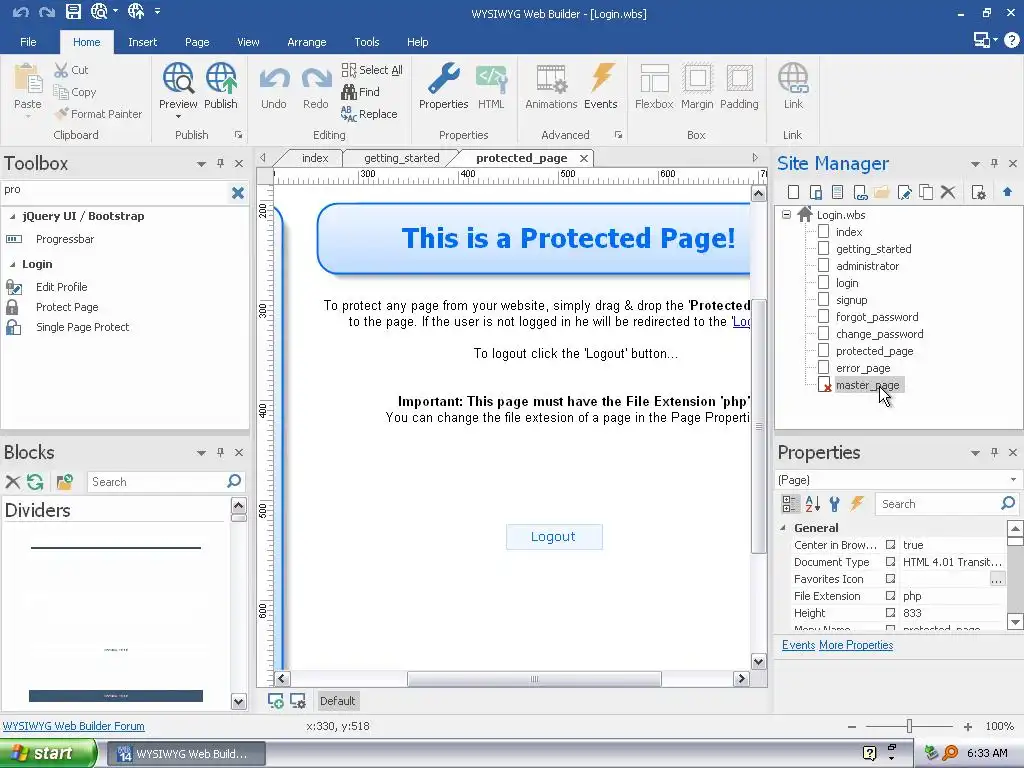
Task: Click the Flexbox box icon
Action: tap(654, 78)
